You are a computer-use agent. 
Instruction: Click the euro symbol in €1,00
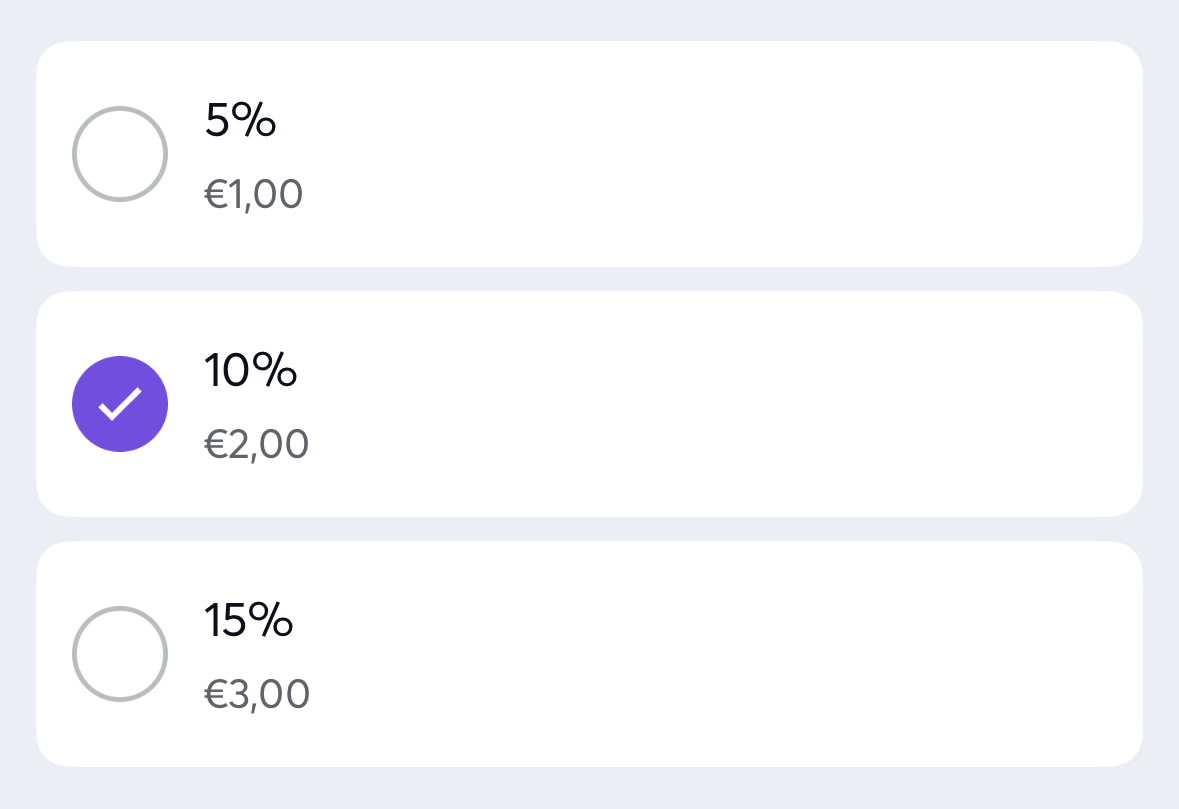[216, 195]
